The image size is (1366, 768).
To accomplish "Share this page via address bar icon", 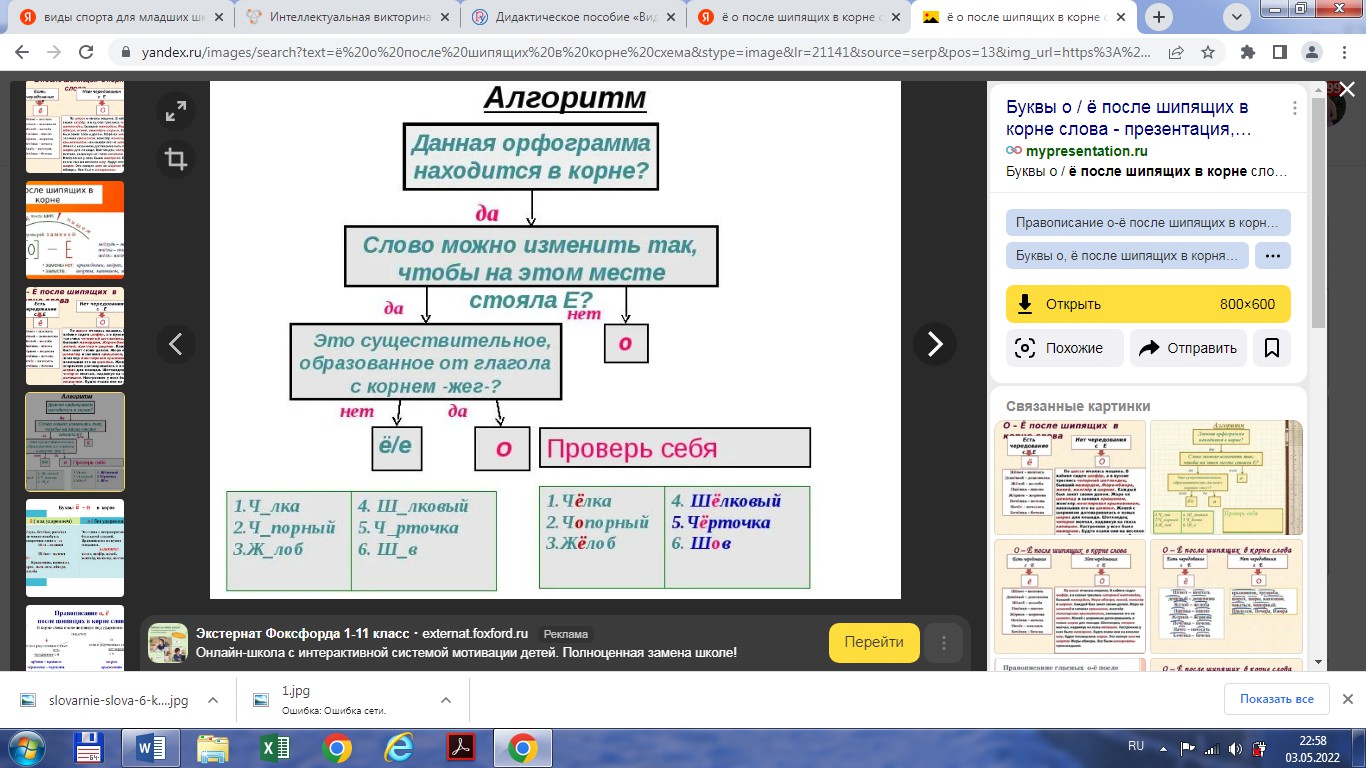I will pos(1176,52).
